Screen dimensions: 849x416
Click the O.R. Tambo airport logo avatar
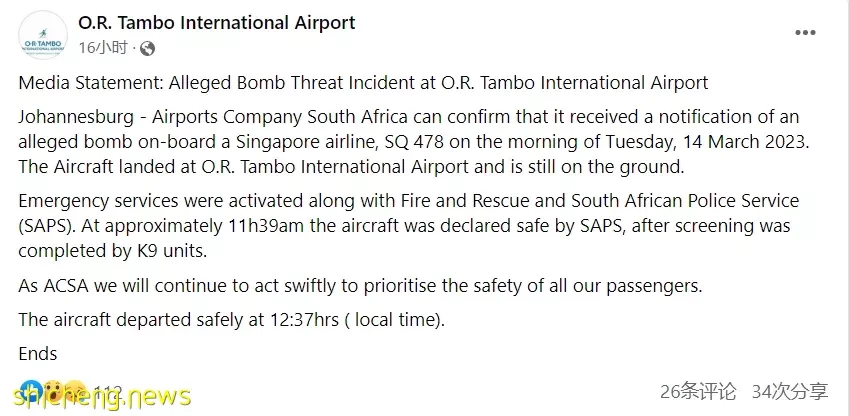coord(43,35)
